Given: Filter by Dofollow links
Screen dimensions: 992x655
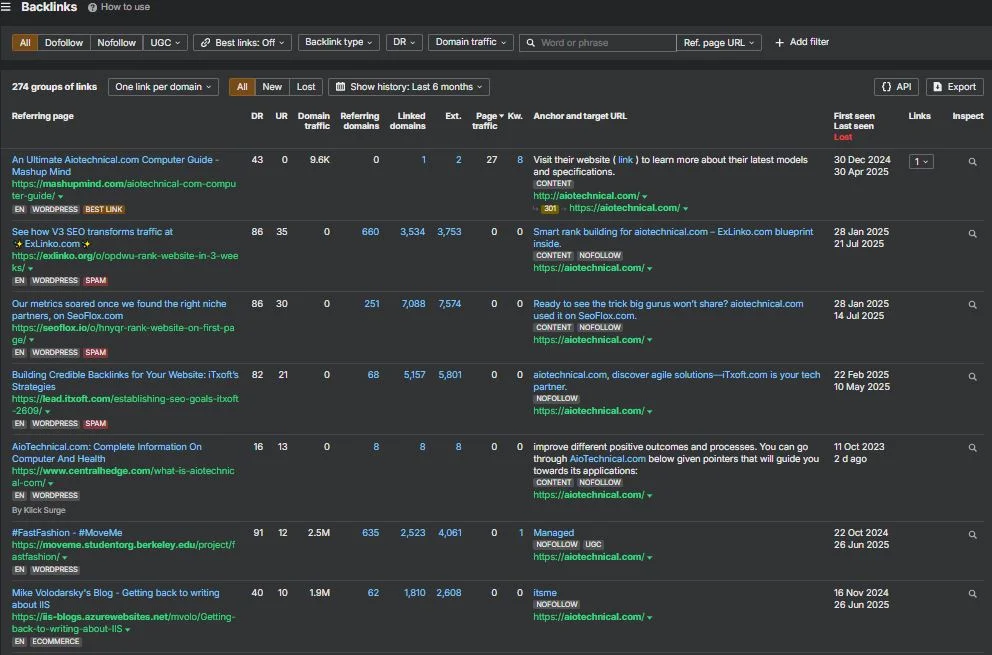Looking at the screenshot, I should (63, 42).
